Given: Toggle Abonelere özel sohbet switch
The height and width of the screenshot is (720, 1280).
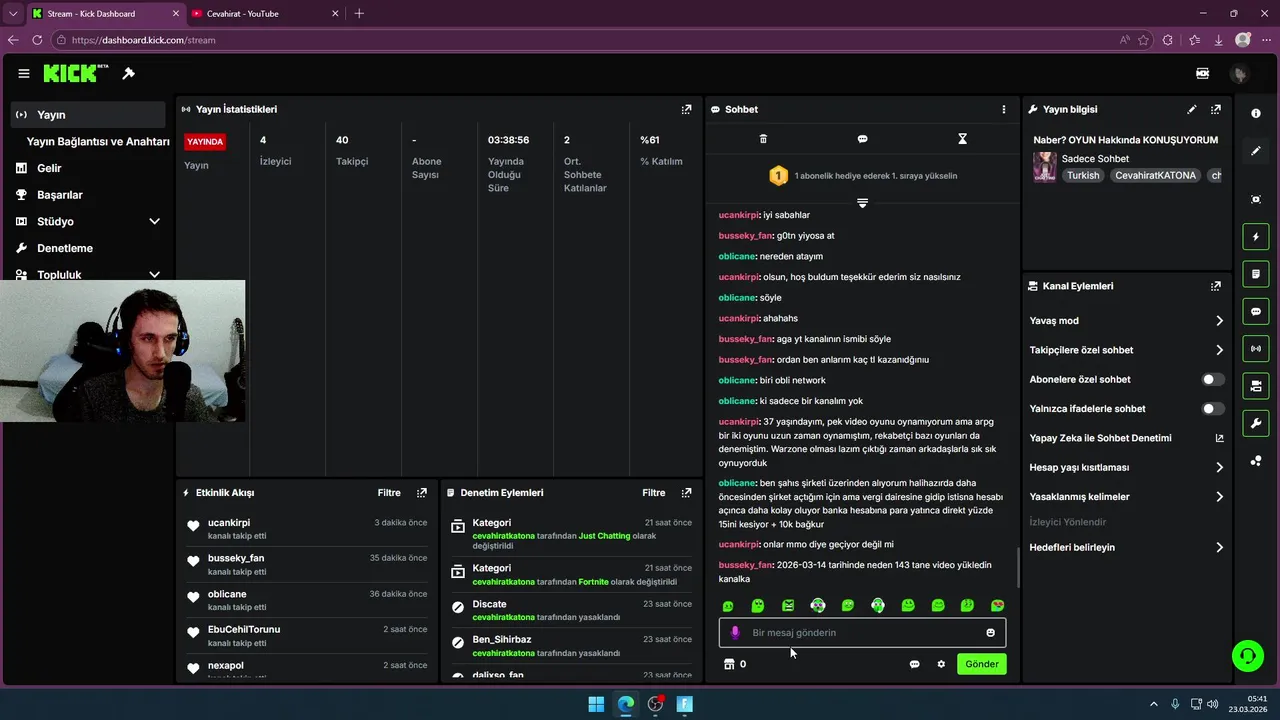Looking at the screenshot, I should tap(1212, 380).
